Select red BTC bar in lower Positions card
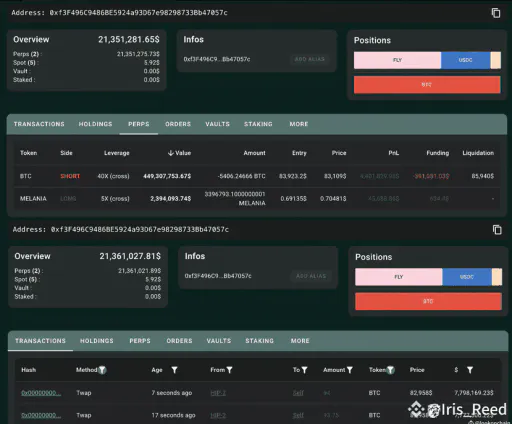 point(428,301)
